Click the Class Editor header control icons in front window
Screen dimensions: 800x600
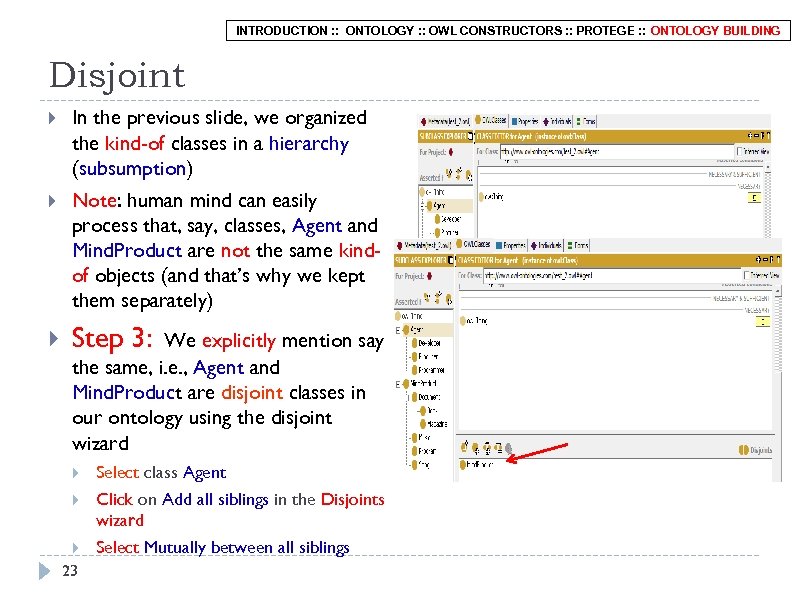click(768, 260)
